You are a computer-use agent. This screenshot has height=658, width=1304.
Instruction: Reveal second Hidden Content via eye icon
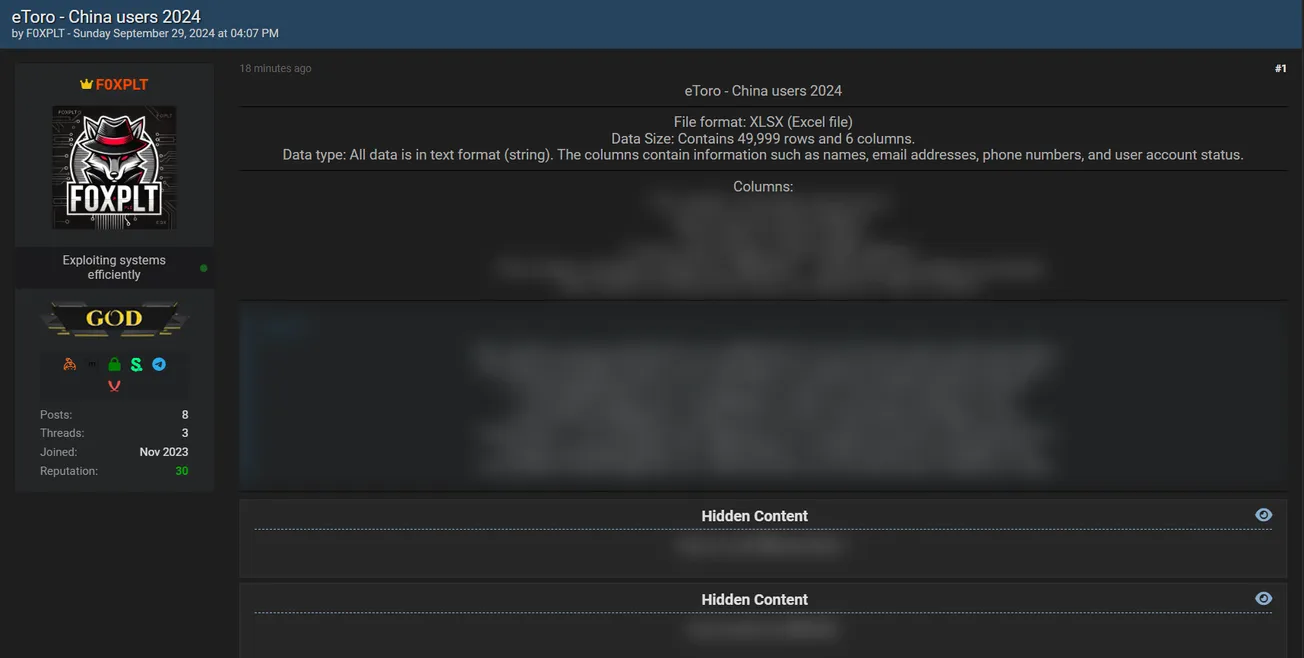1263,598
